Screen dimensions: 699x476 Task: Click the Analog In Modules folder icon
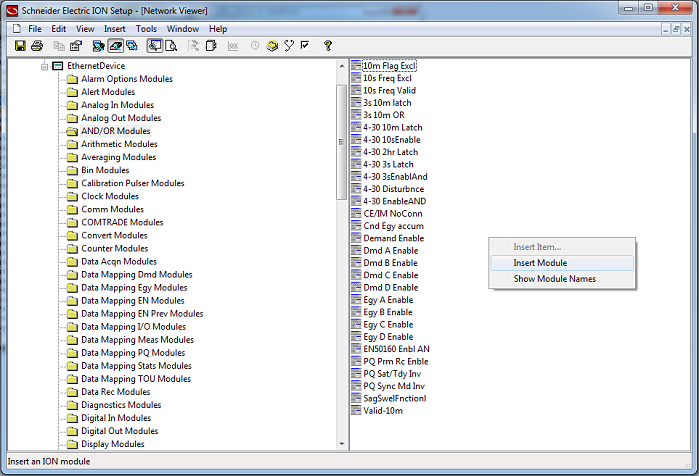pyautogui.click(x=72, y=105)
